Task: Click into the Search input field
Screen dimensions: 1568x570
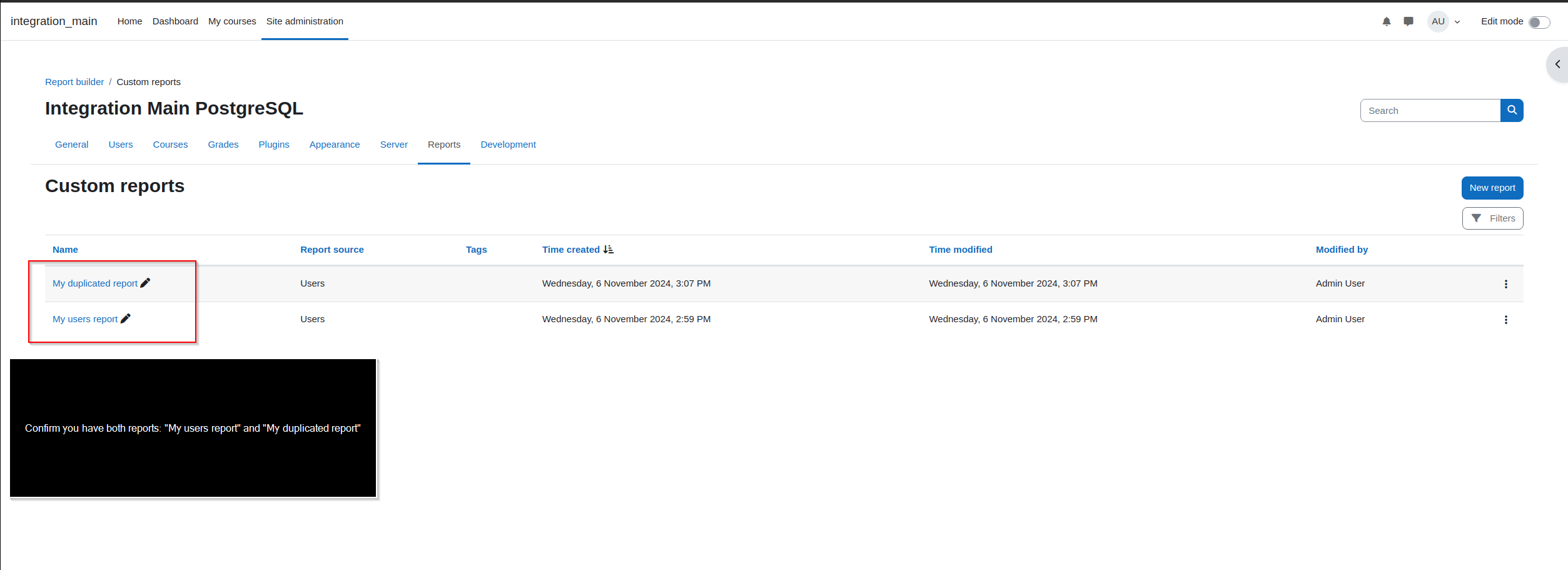Action: (1430, 111)
